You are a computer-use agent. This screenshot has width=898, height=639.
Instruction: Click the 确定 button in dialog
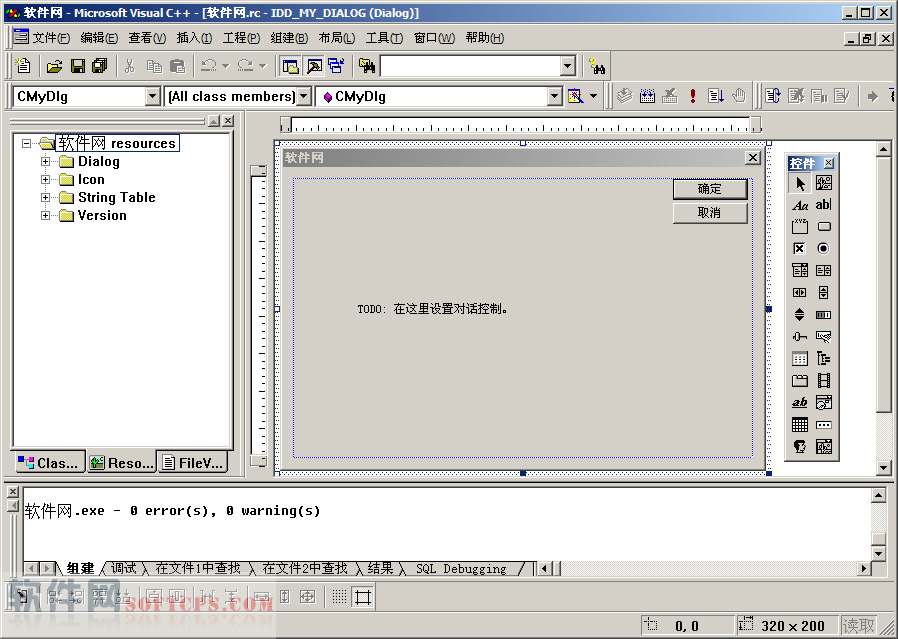[x=710, y=189]
